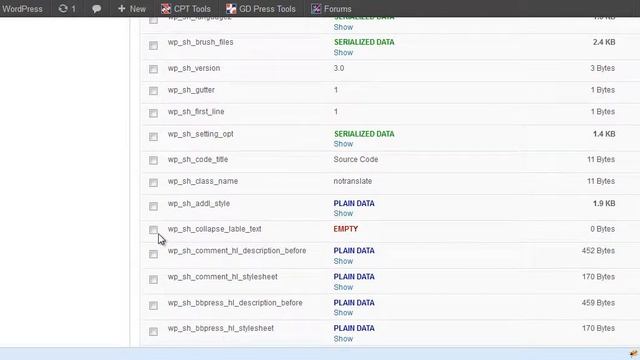Screen dimensions: 640x360
Task: Open the updates icon in admin bar
Action: click(63, 9)
